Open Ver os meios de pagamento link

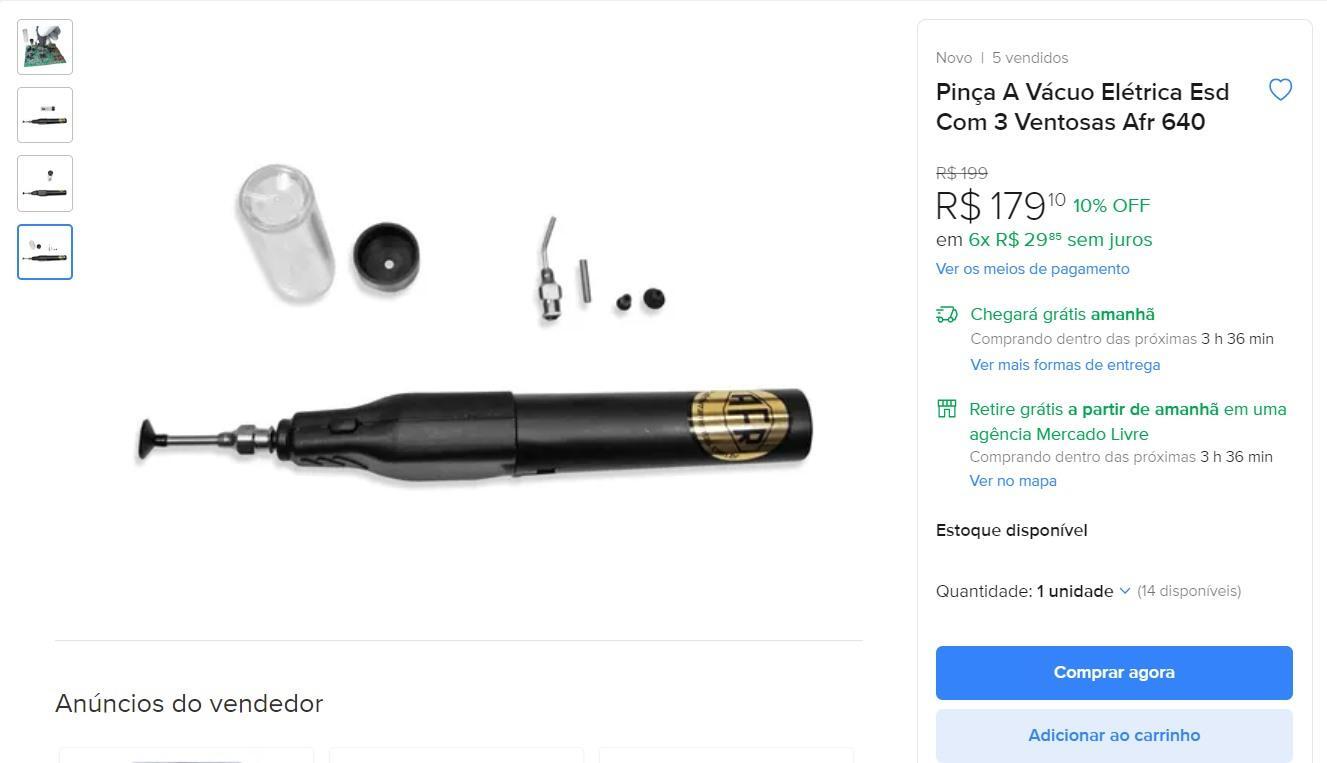tap(1032, 269)
